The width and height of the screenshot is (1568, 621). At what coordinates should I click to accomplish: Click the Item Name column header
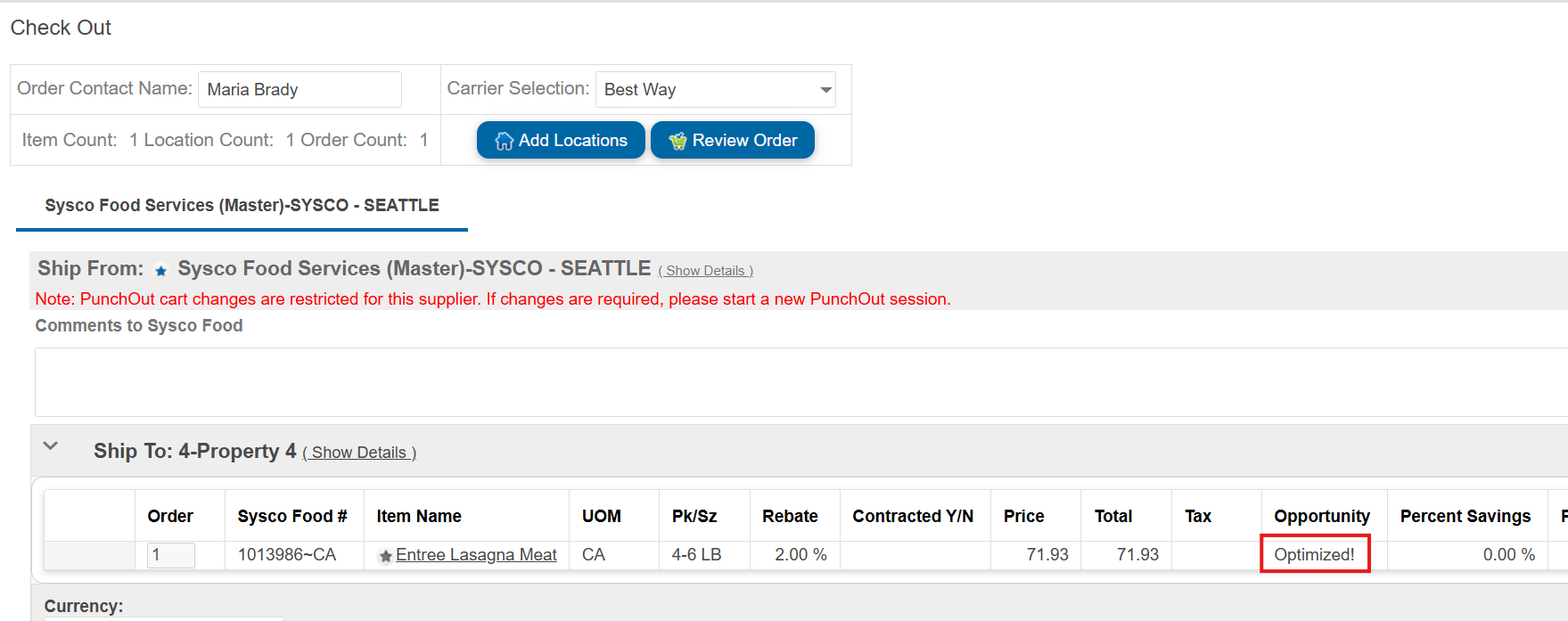click(x=419, y=516)
